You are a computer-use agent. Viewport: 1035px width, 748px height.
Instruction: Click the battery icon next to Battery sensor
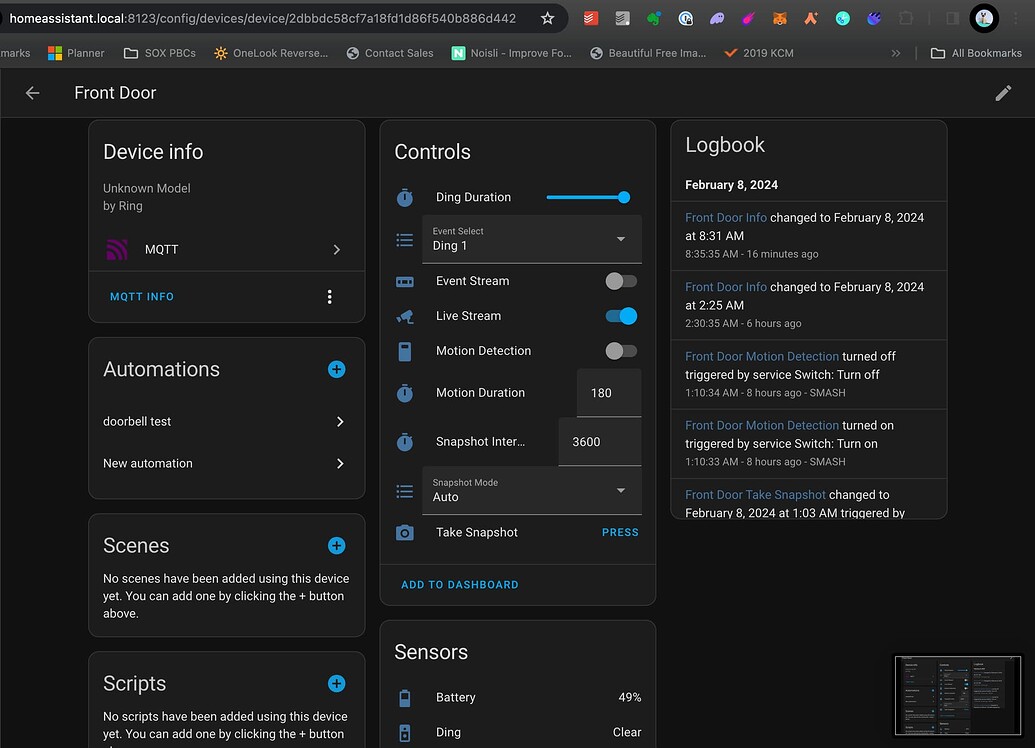tap(405, 697)
